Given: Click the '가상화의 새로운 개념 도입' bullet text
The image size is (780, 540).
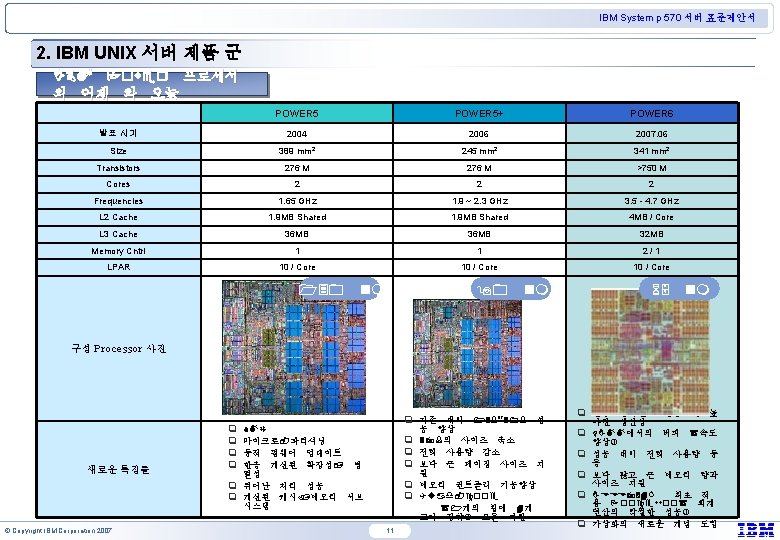Looking at the screenshot, I should 655,524.
